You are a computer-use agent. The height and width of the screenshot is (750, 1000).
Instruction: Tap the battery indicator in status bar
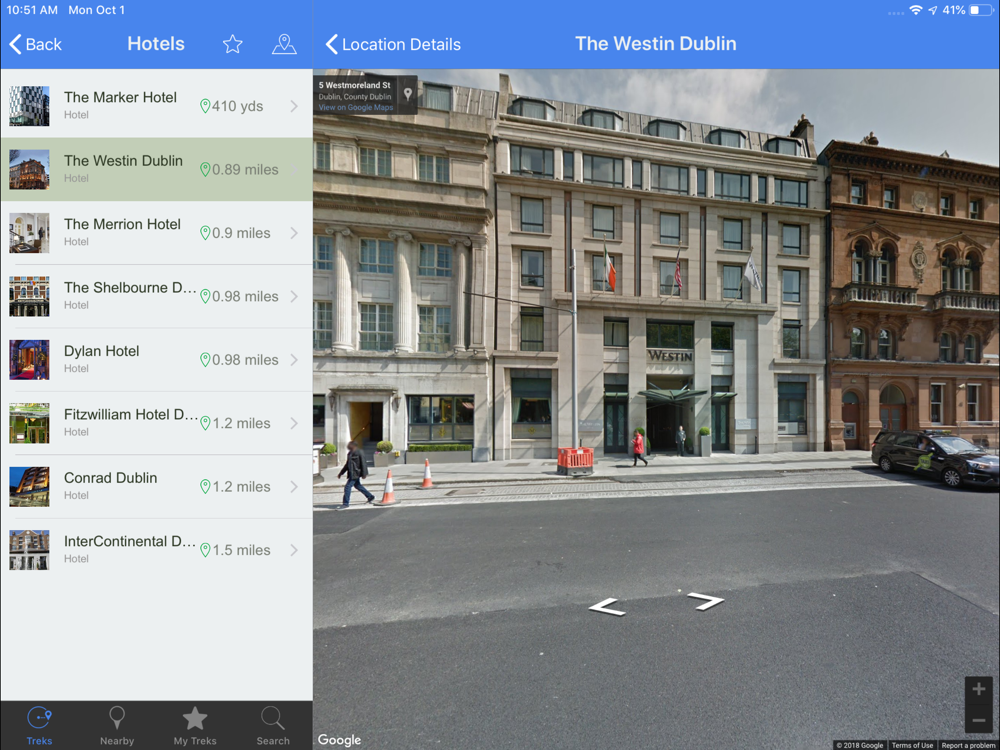[980, 10]
